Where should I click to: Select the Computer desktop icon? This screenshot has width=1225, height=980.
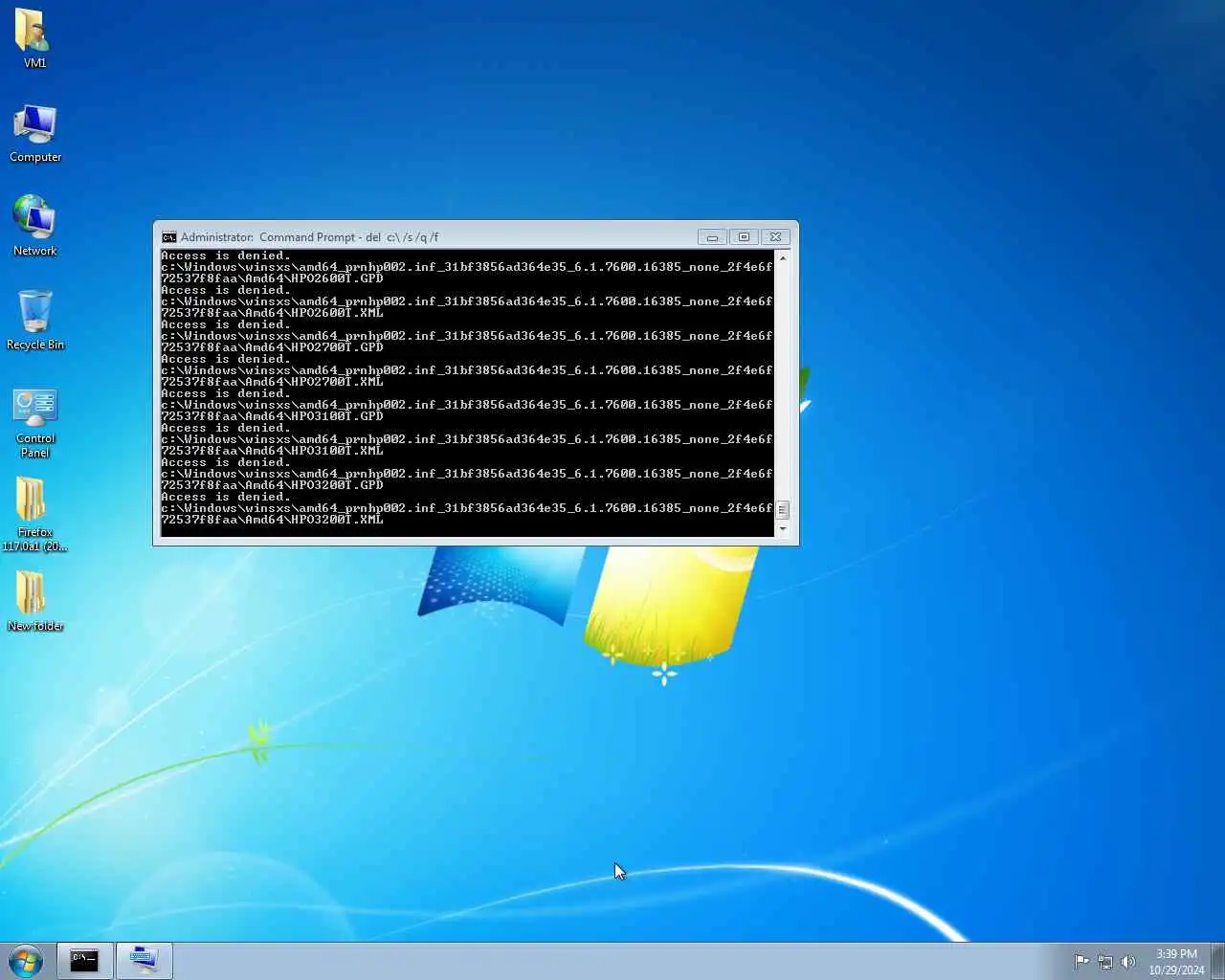point(35,132)
